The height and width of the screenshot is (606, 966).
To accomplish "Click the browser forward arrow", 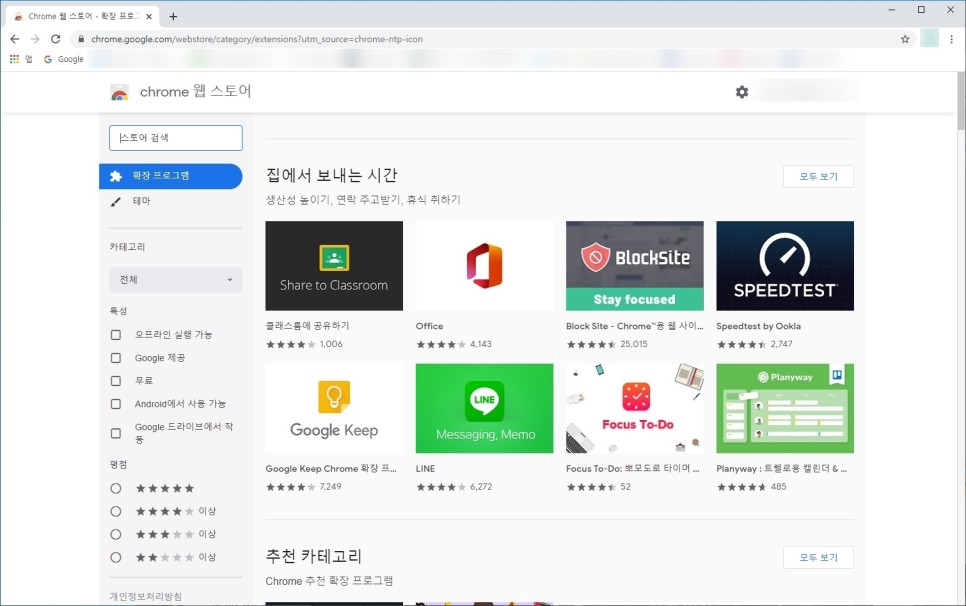I will (x=35, y=39).
